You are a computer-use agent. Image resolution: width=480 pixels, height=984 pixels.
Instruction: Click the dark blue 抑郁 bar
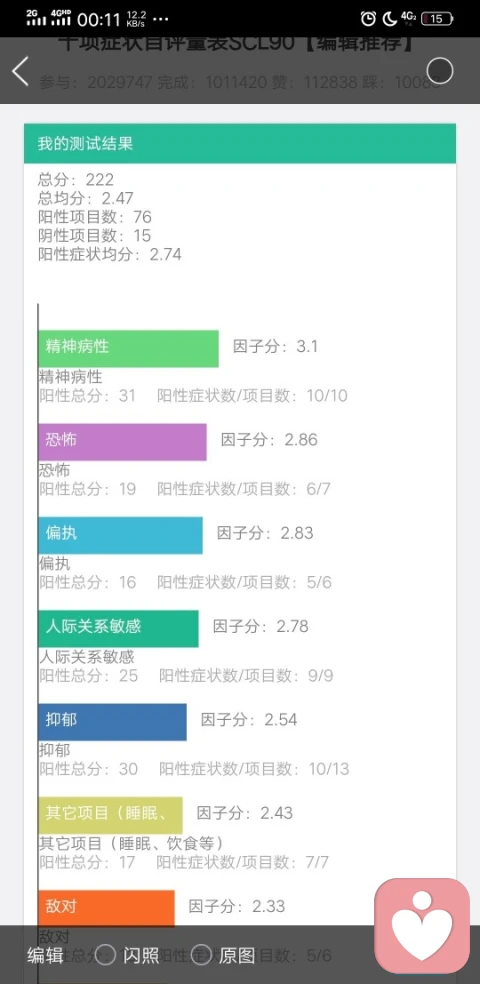[112, 722]
